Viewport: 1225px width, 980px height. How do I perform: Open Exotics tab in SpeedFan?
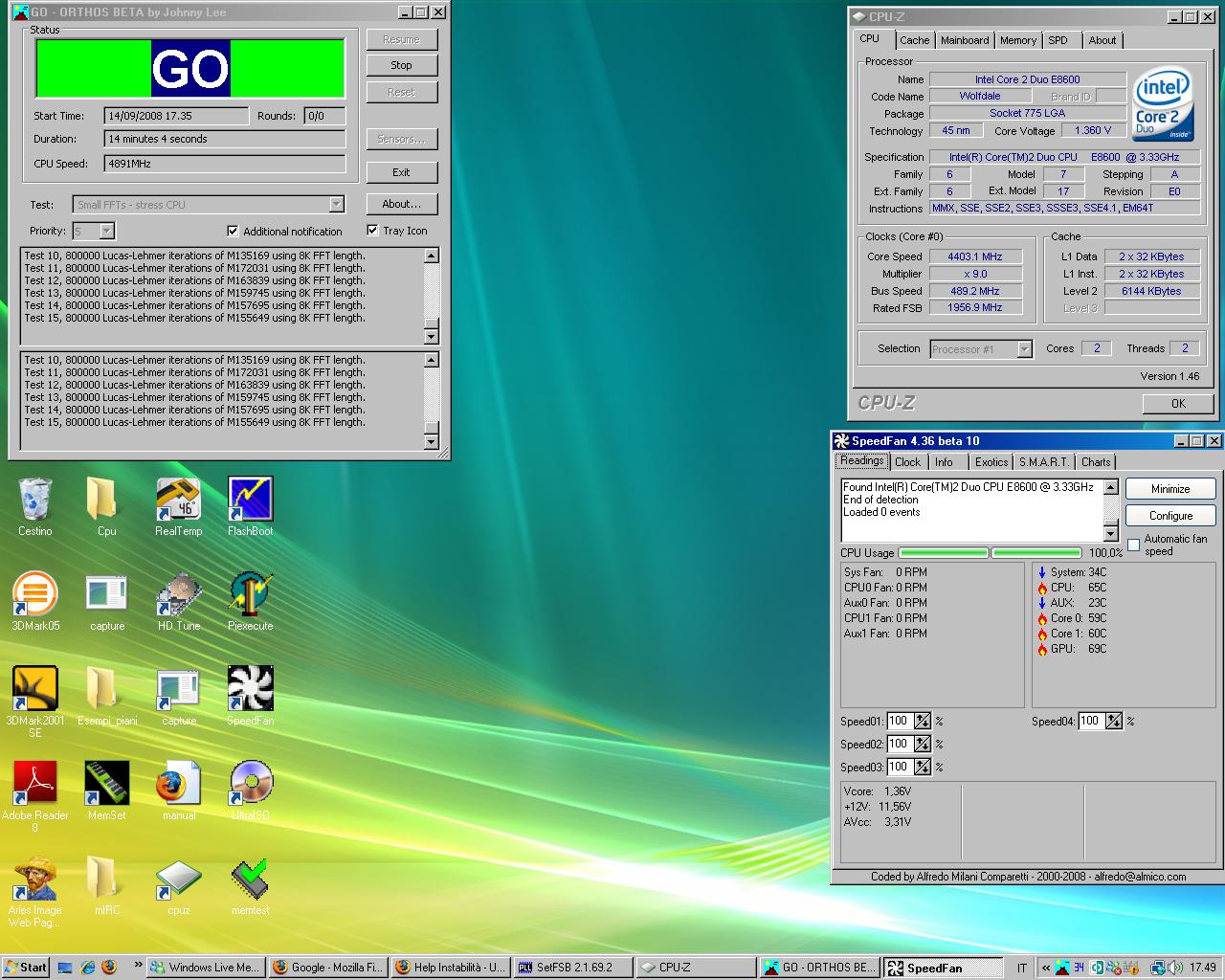pos(991,461)
